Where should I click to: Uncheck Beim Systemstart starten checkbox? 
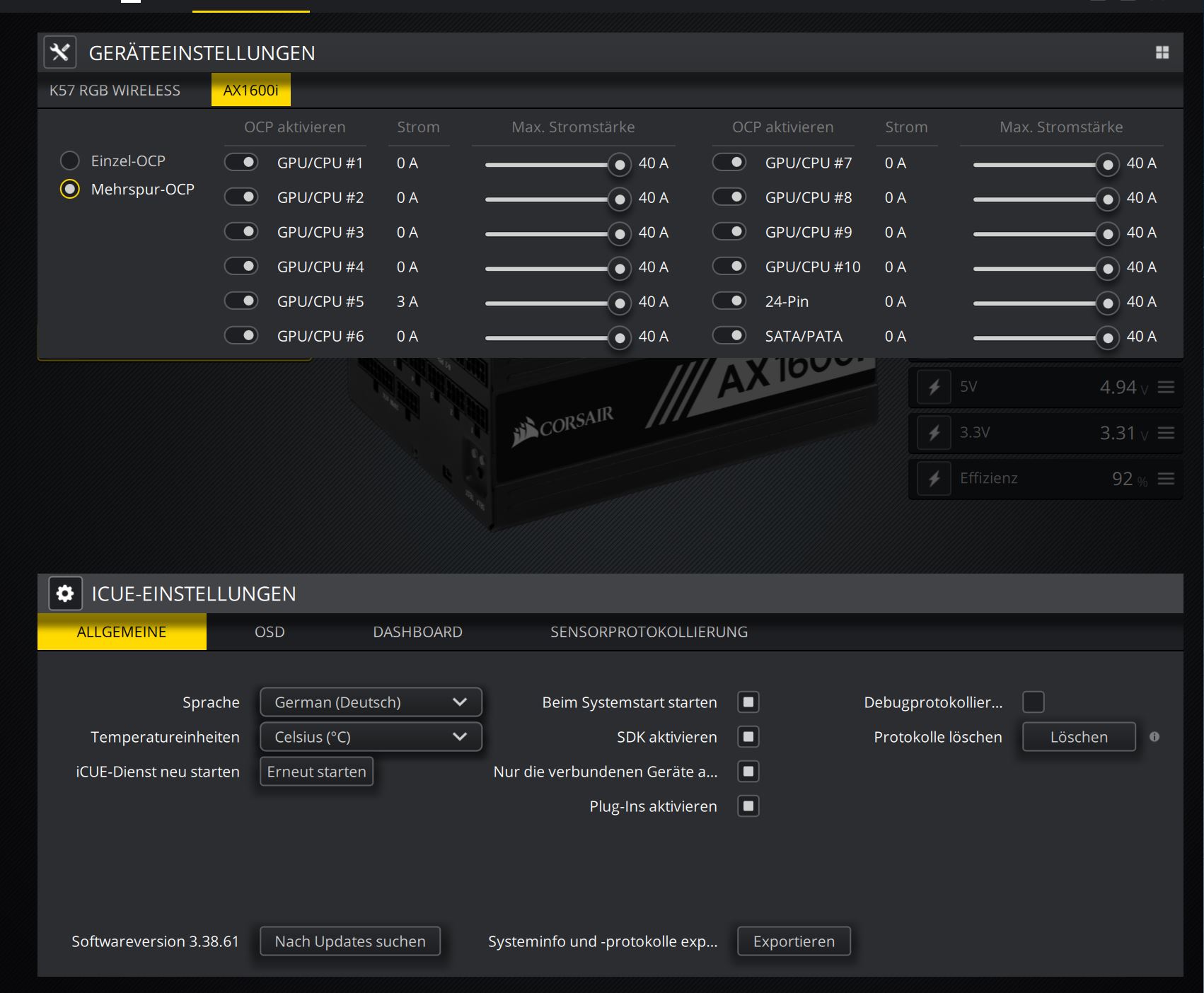pos(748,702)
